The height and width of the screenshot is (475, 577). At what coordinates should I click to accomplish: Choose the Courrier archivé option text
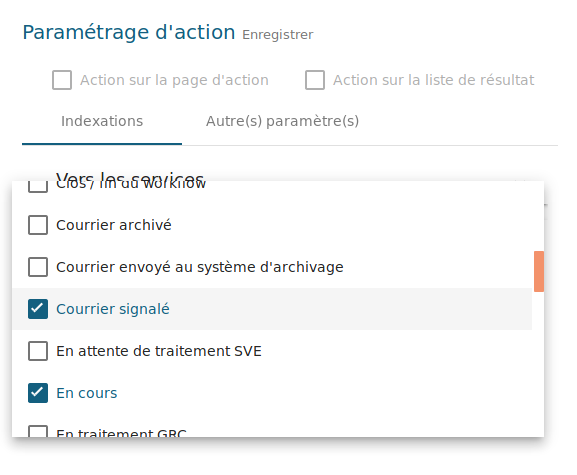(113, 225)
